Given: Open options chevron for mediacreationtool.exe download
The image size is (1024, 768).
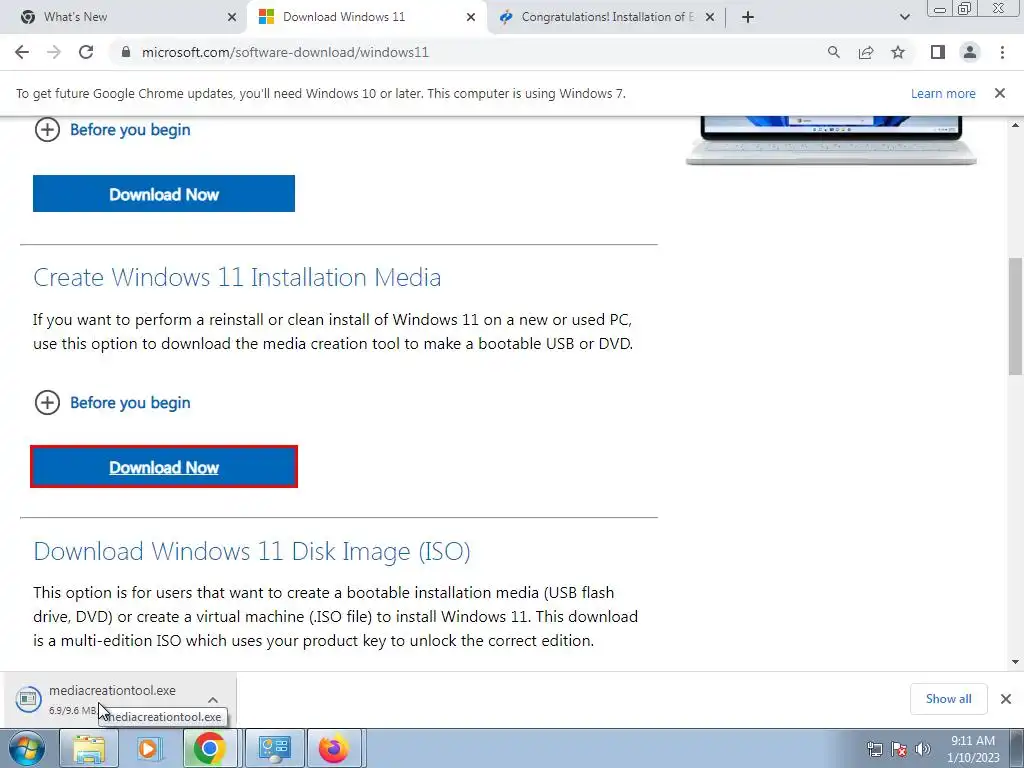Looking at the screenshot, I should (x=213, y=699).
